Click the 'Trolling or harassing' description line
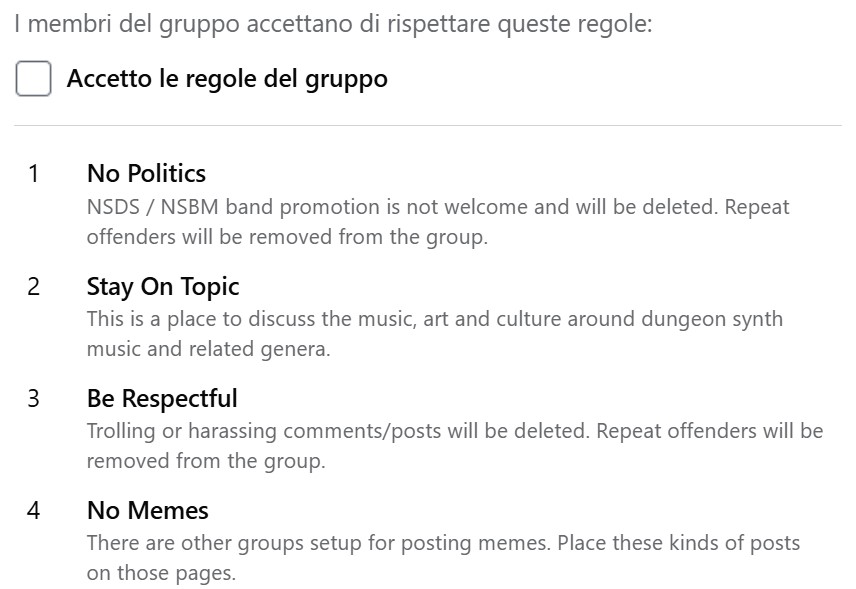 pyautogui.click(x=455, y=432)
